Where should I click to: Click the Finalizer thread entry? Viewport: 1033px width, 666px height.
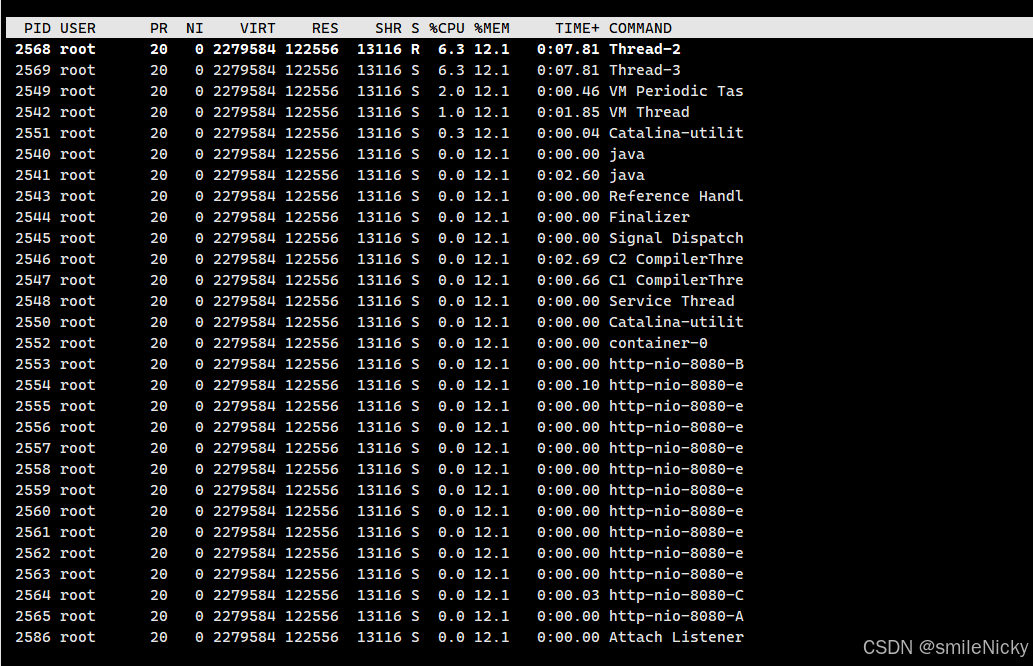pos(648,217)
